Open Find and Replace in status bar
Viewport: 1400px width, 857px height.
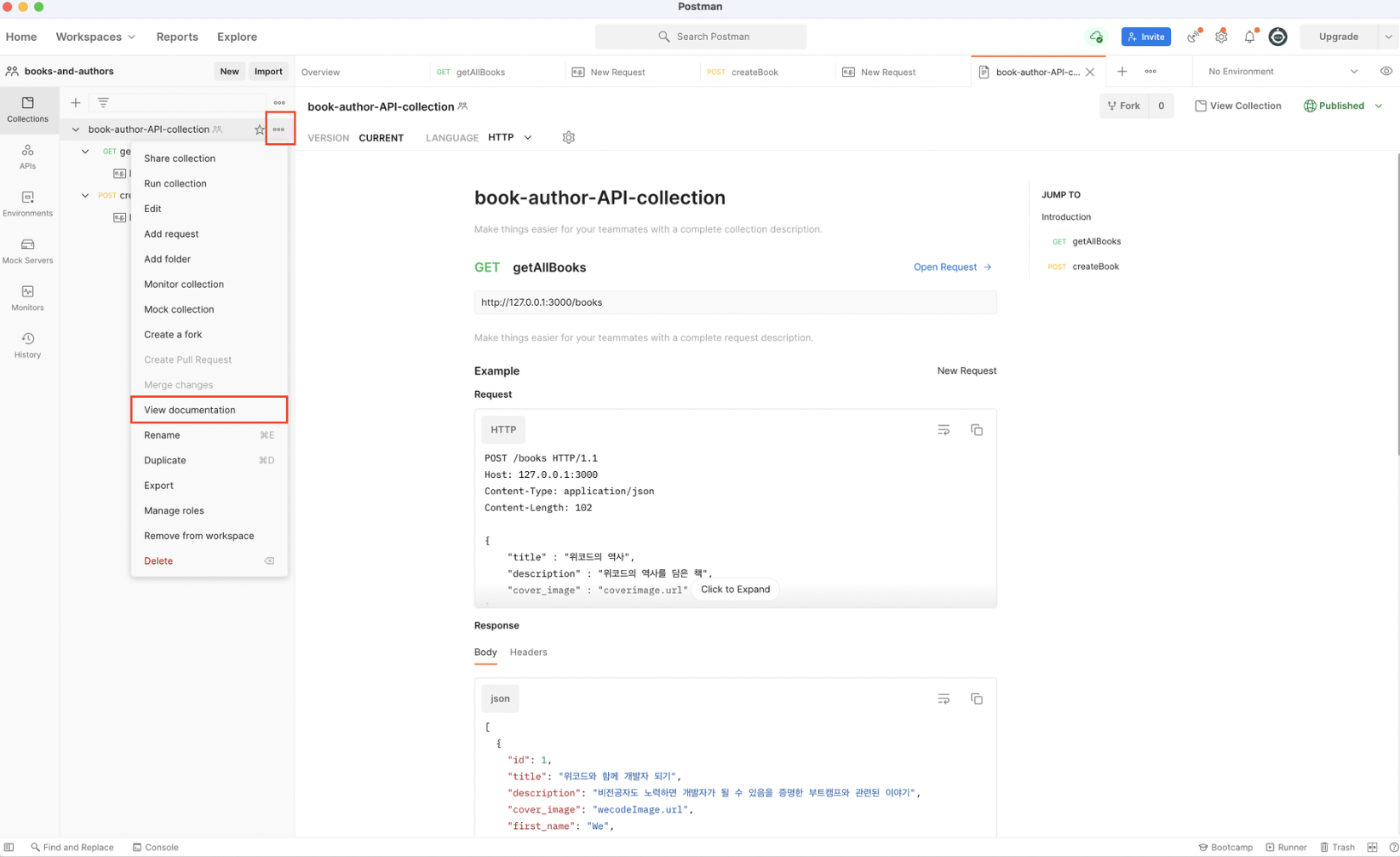point(72,847)
